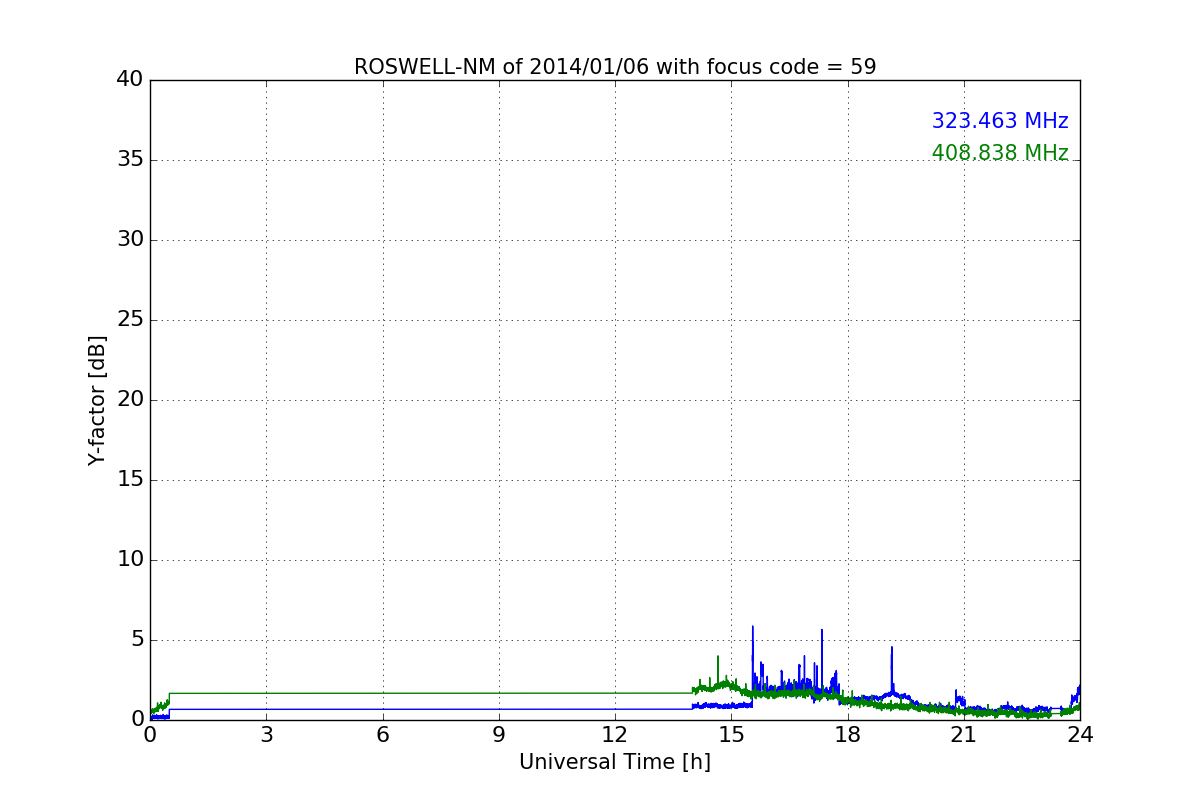Screen dimensions: 1200x800
Task: Click x-axis tick label 21
Action: [x=964, y=735]
